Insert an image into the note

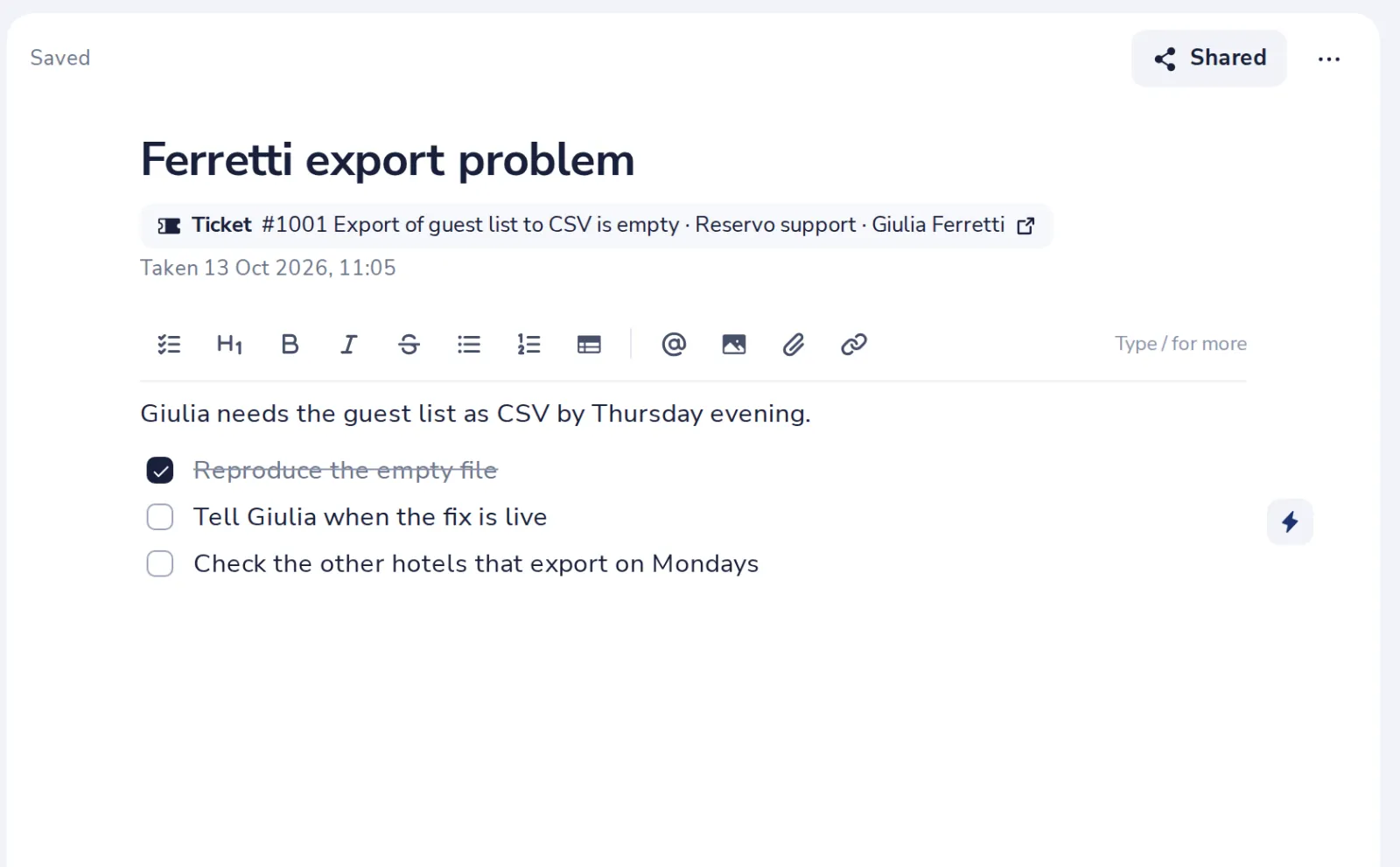tap(734, 345)
